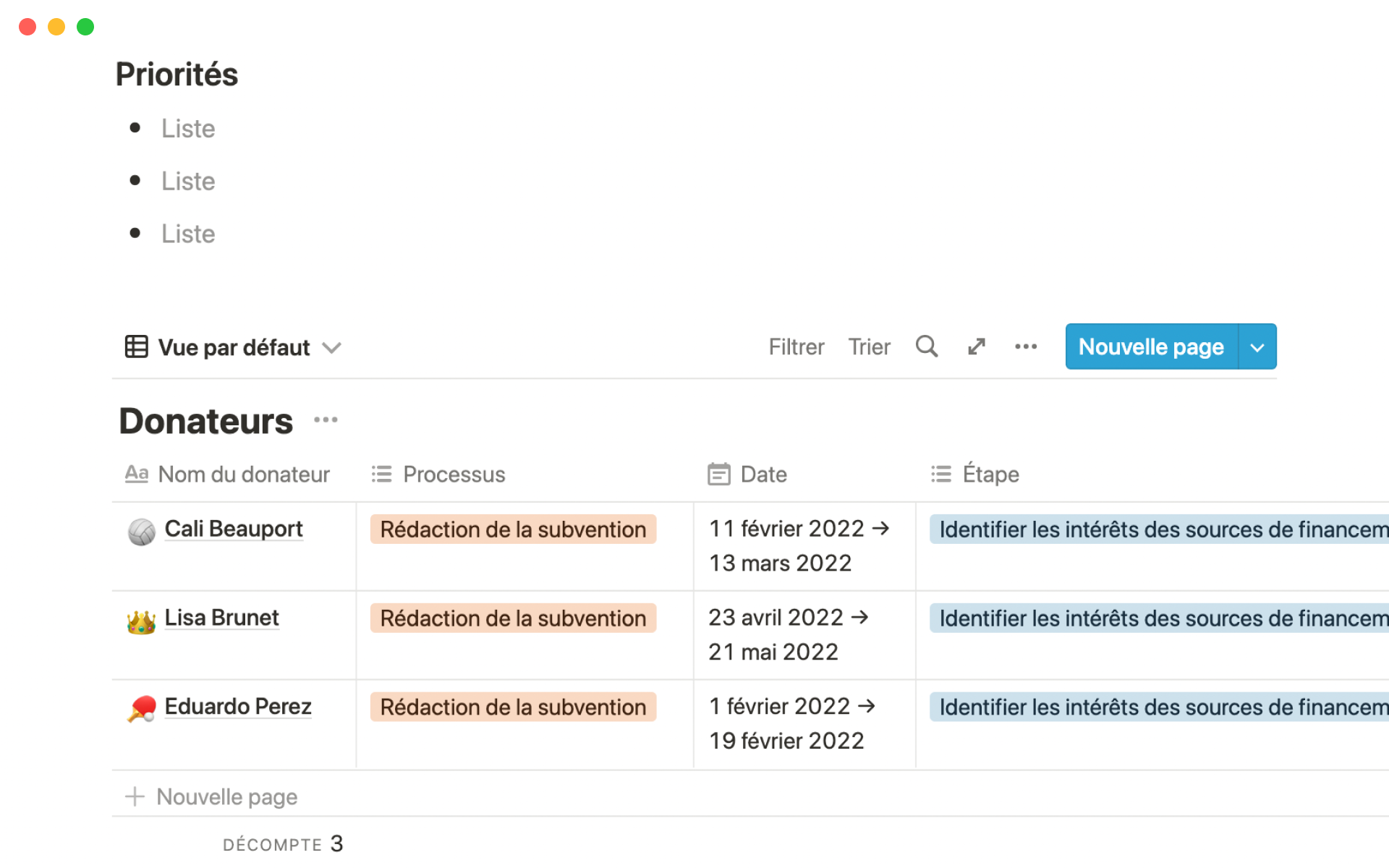Open the Filtrer menu

point(796,347)
